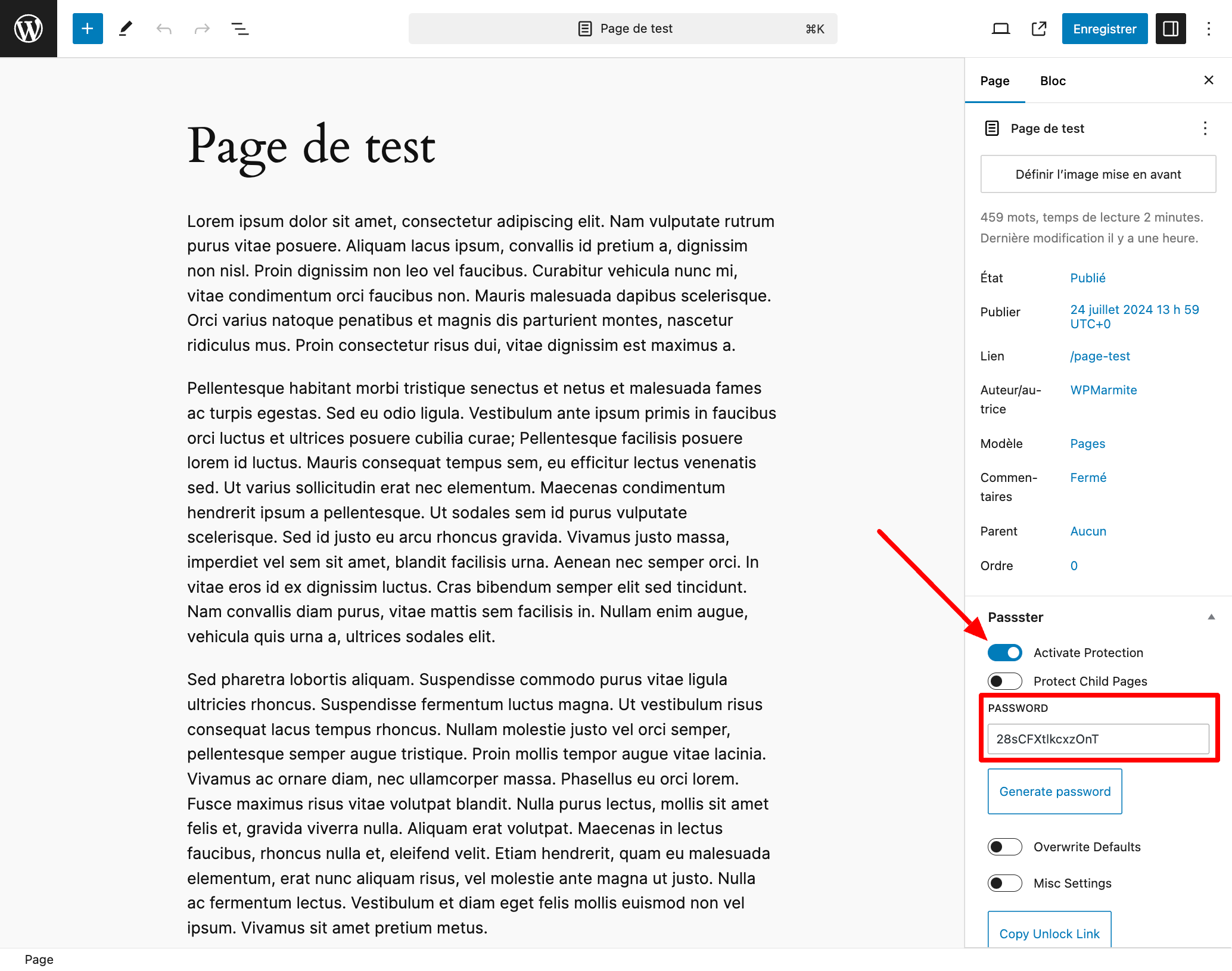Viewport: 1232px width, 971px height.
Task: Click the WordPress logo icon
Action: point(28,28)
